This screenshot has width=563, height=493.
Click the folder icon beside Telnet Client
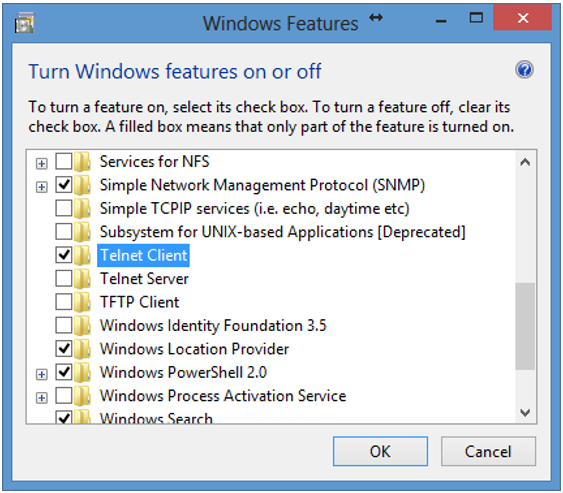[83, 255]
